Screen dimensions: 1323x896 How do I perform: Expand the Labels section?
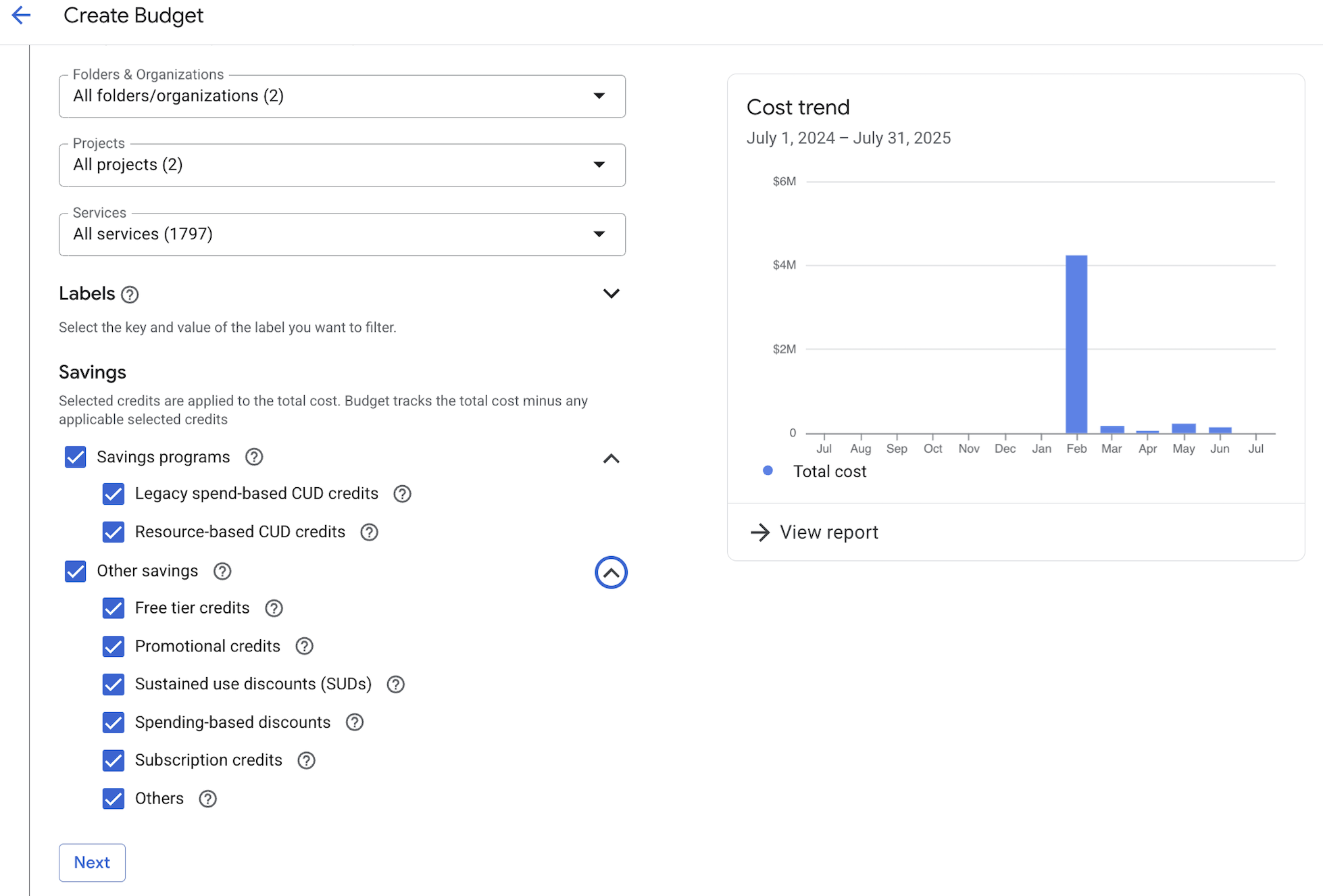click(610, 293)
